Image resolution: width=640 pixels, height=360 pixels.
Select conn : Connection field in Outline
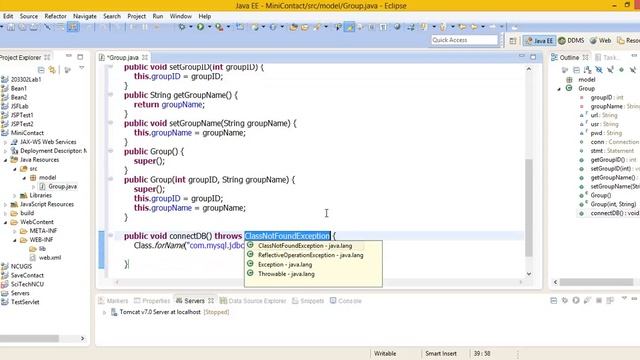614,142
